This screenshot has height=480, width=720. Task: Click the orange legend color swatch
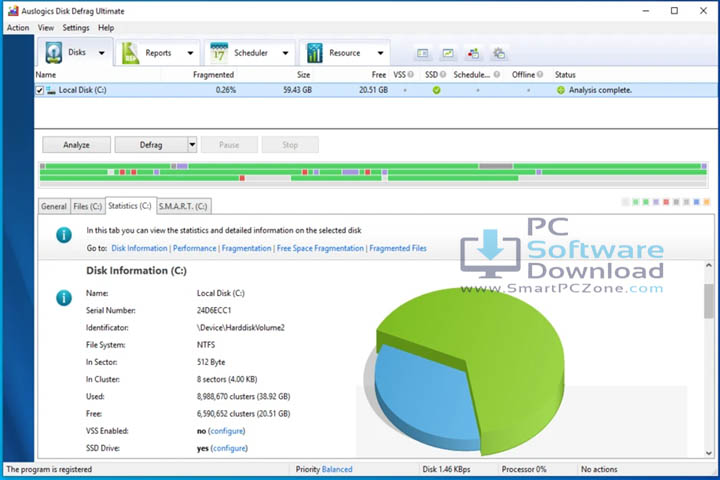pyautogui.click(x=707, y=202)
